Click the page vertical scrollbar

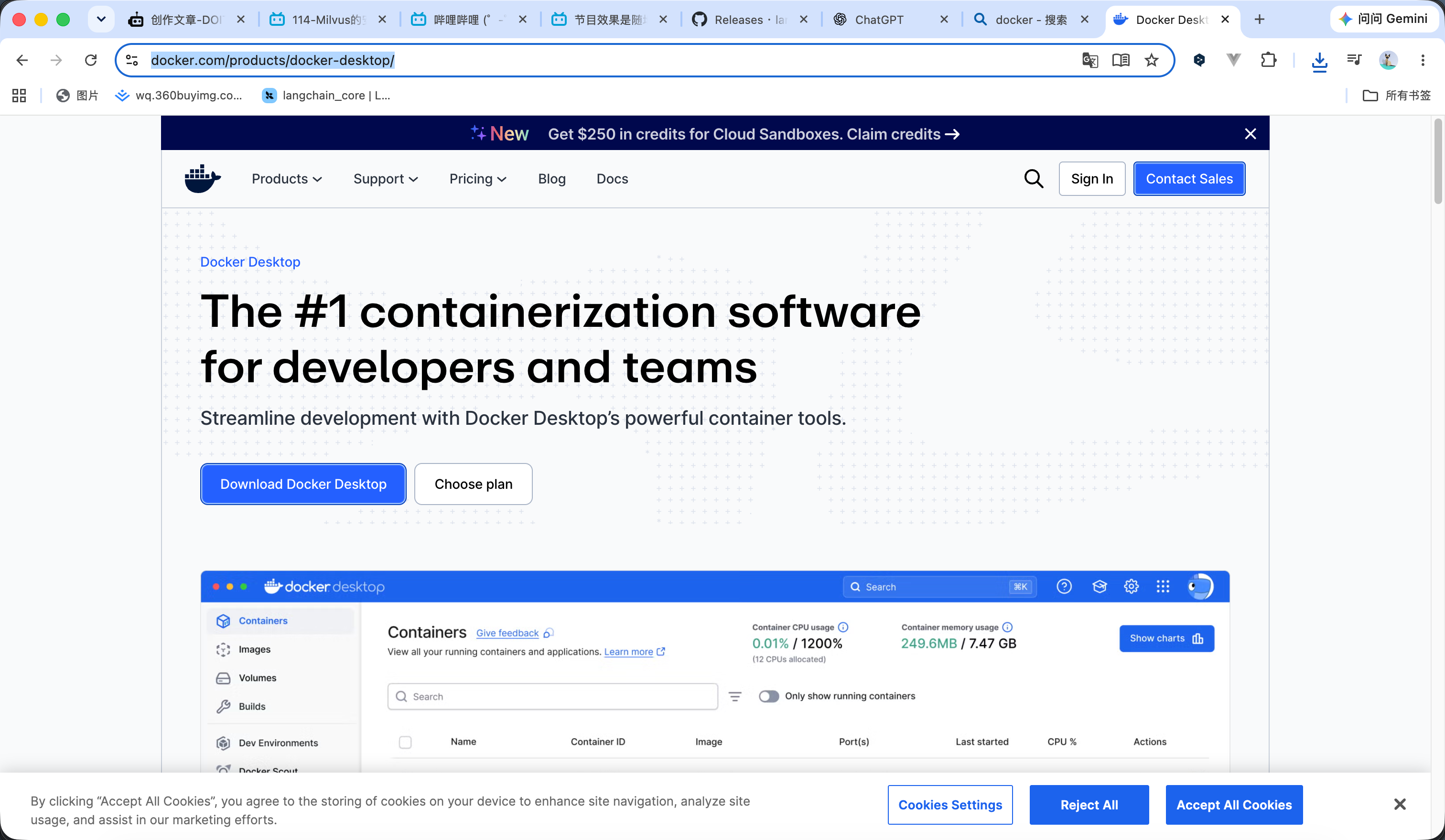[x=1437, y=161]
